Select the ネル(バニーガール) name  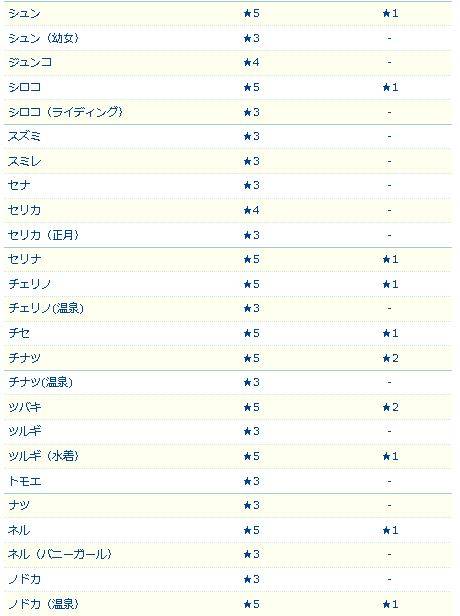point(60,554)
